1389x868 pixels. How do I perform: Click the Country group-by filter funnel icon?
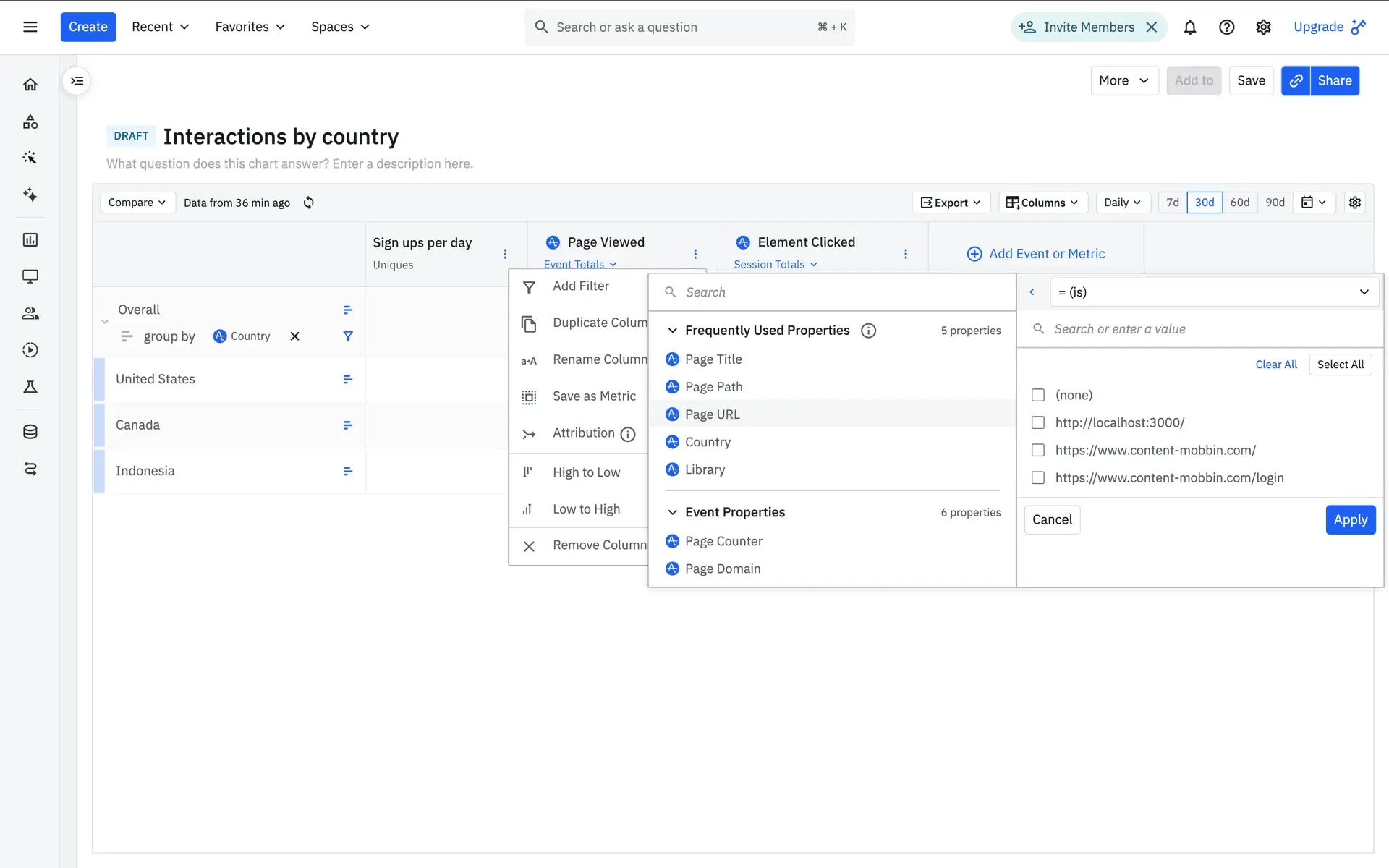[348, 336]
